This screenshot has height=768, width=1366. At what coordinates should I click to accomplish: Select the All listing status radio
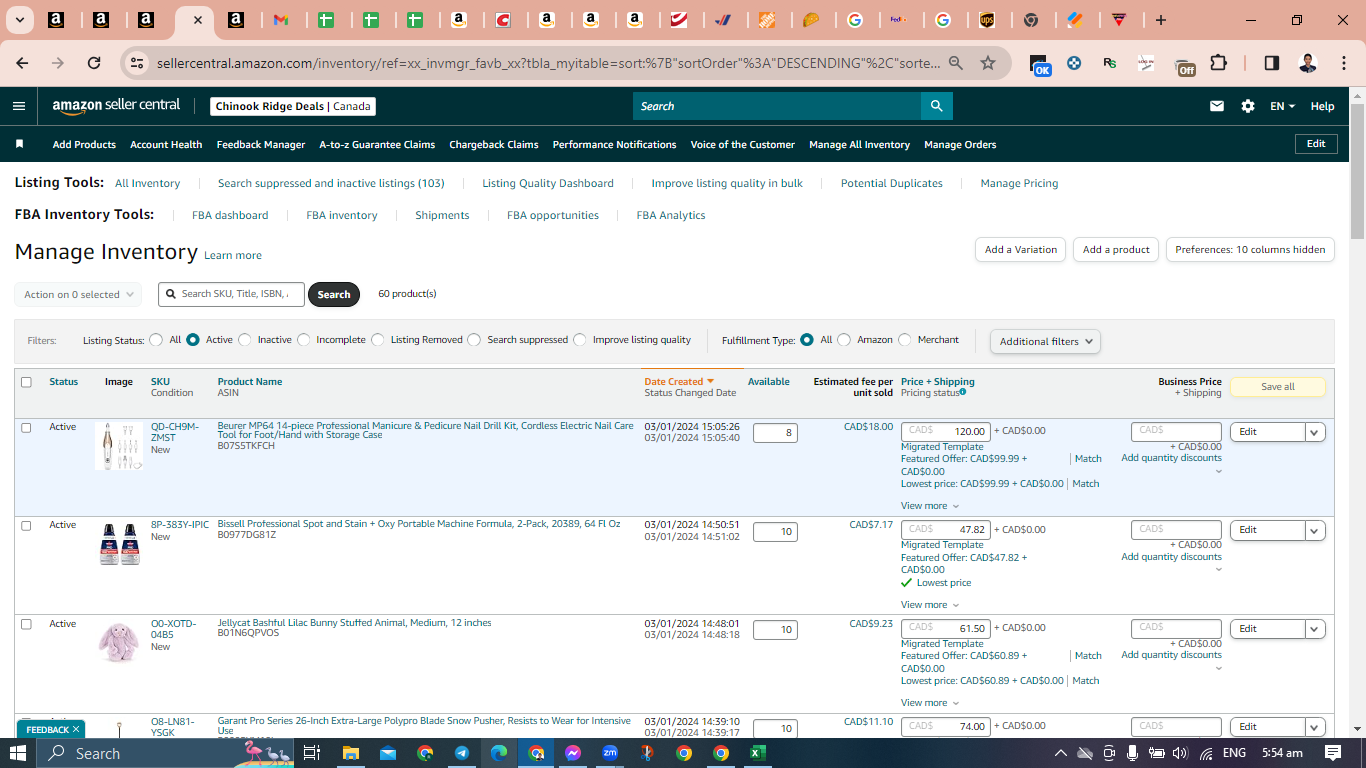click(156, 340)
